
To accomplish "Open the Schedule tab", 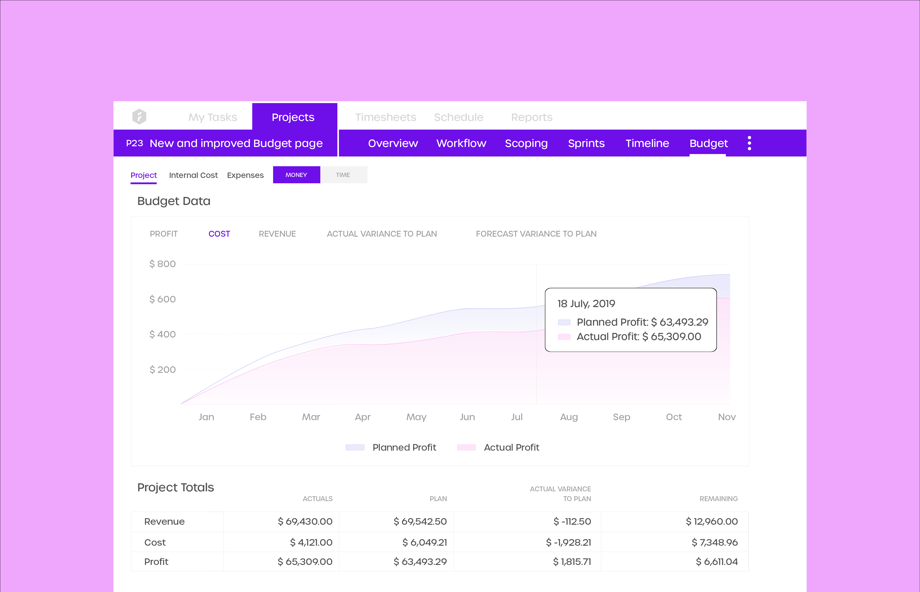I will [458, 117].
